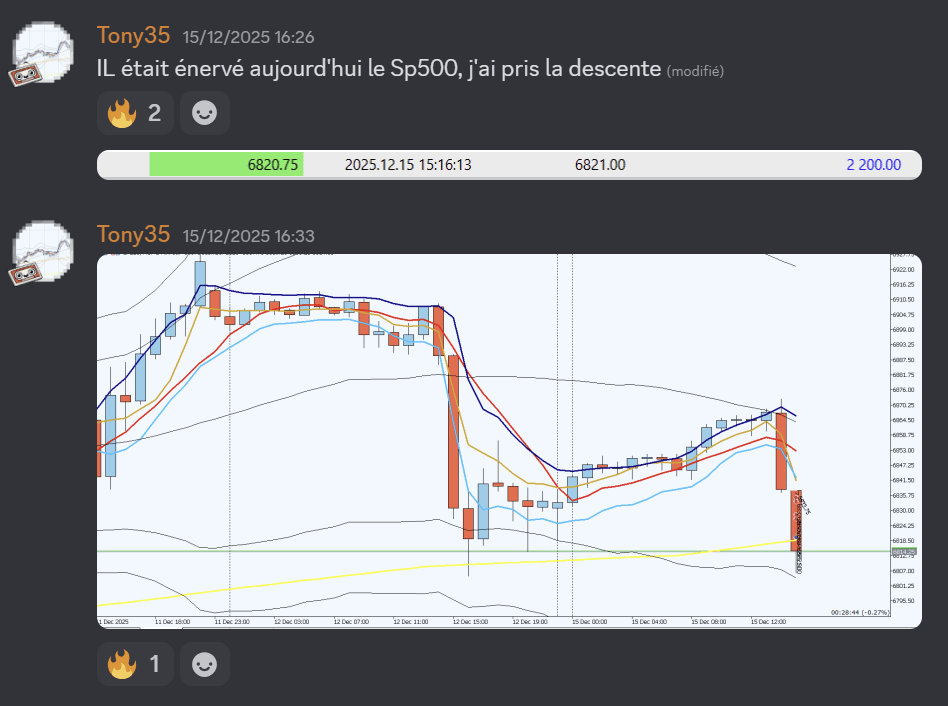Image resolution: width=948 pixels, height=706 pixels.
Task: Open add-reaction smiley under the chart image
Action: point(204,664)
